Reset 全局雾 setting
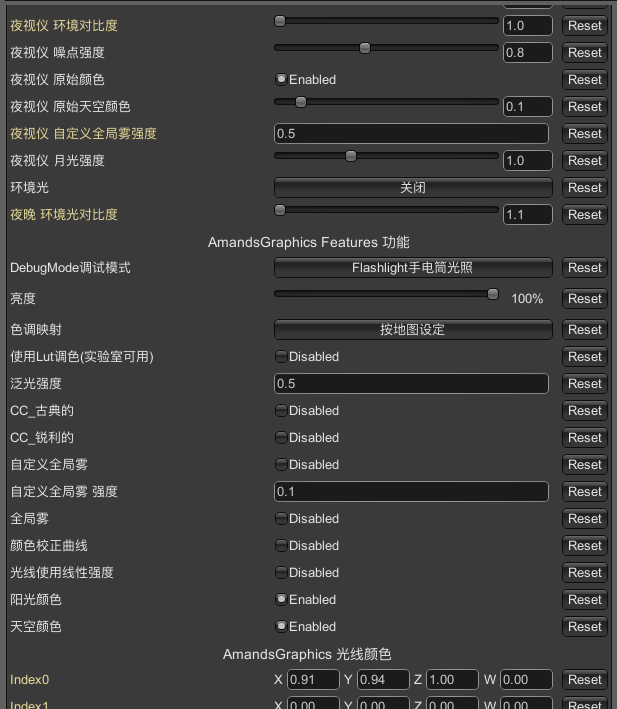Viewport: 617px width, 709px height. pos(585,519)
